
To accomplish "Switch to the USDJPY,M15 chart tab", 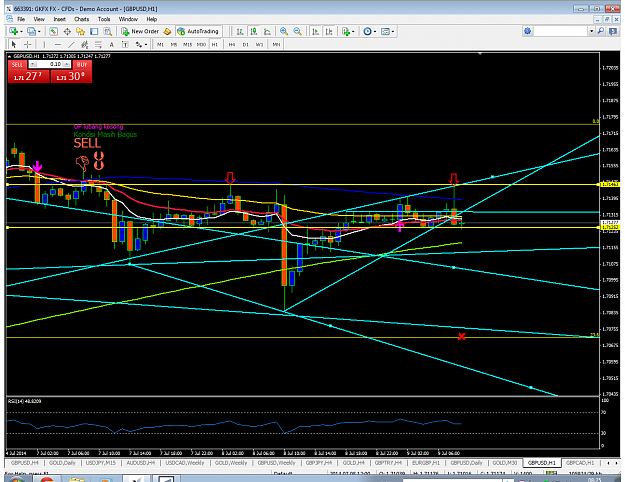I will coord(100,463).
